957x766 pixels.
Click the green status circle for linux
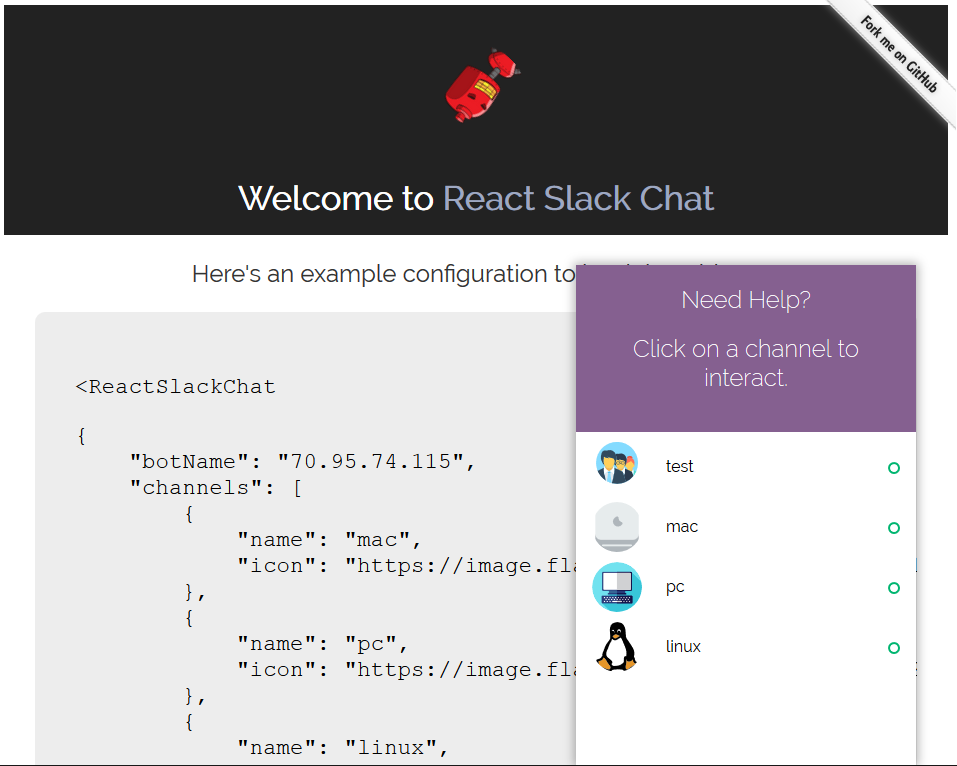(894, 648)
